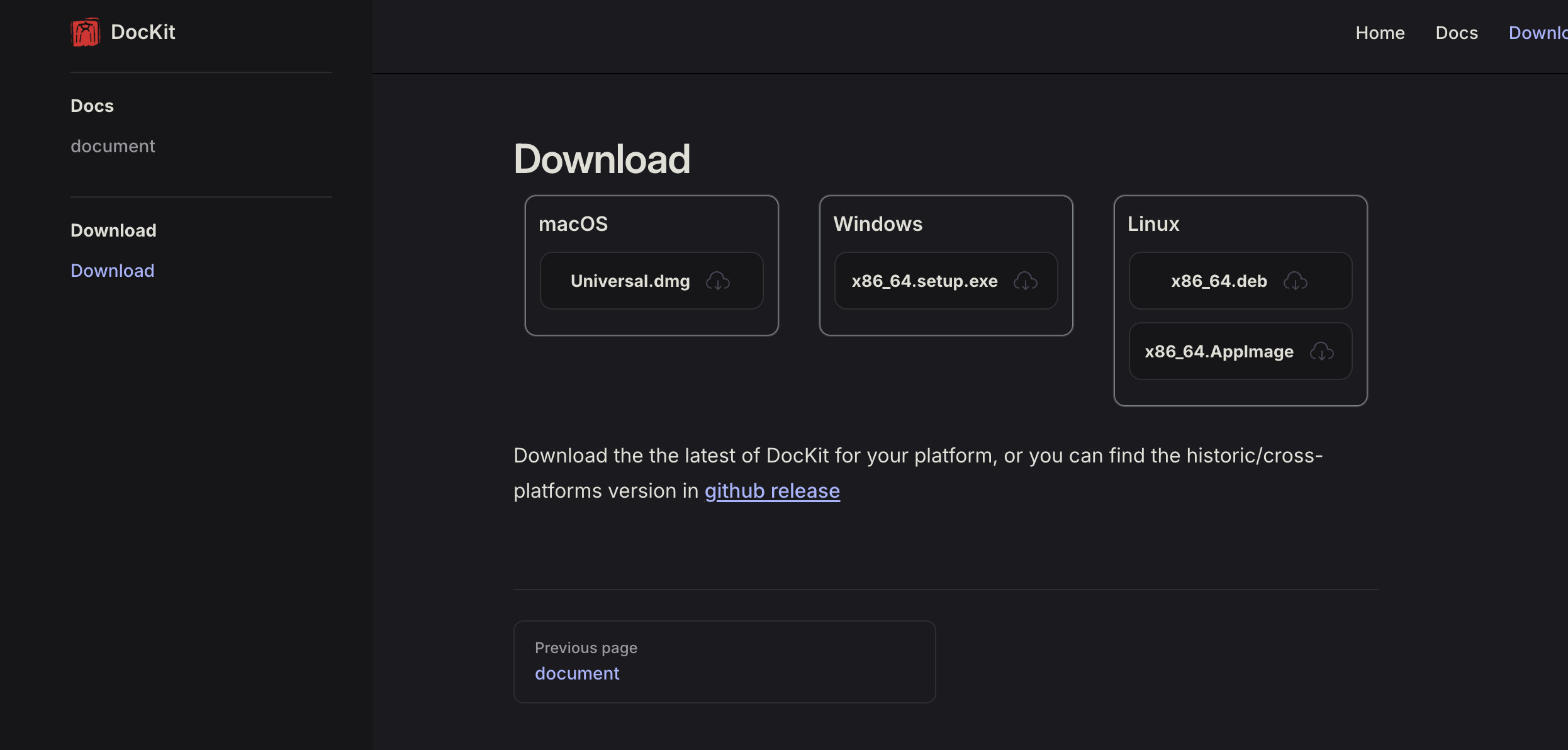The width and height of the screenshot is (1568, 750).
Task: Download the macOS Universal.dmg installer
Action: [651, 281]
